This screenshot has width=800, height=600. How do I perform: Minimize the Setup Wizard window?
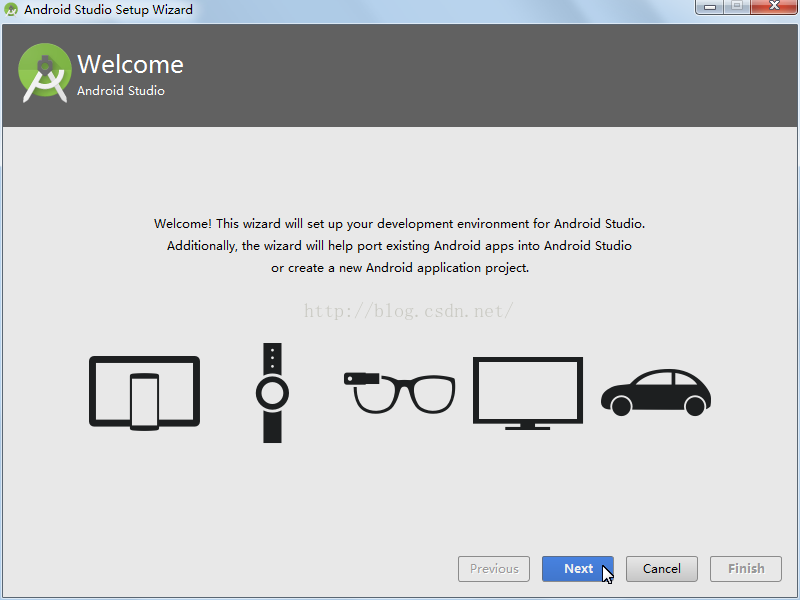(709, 8)
